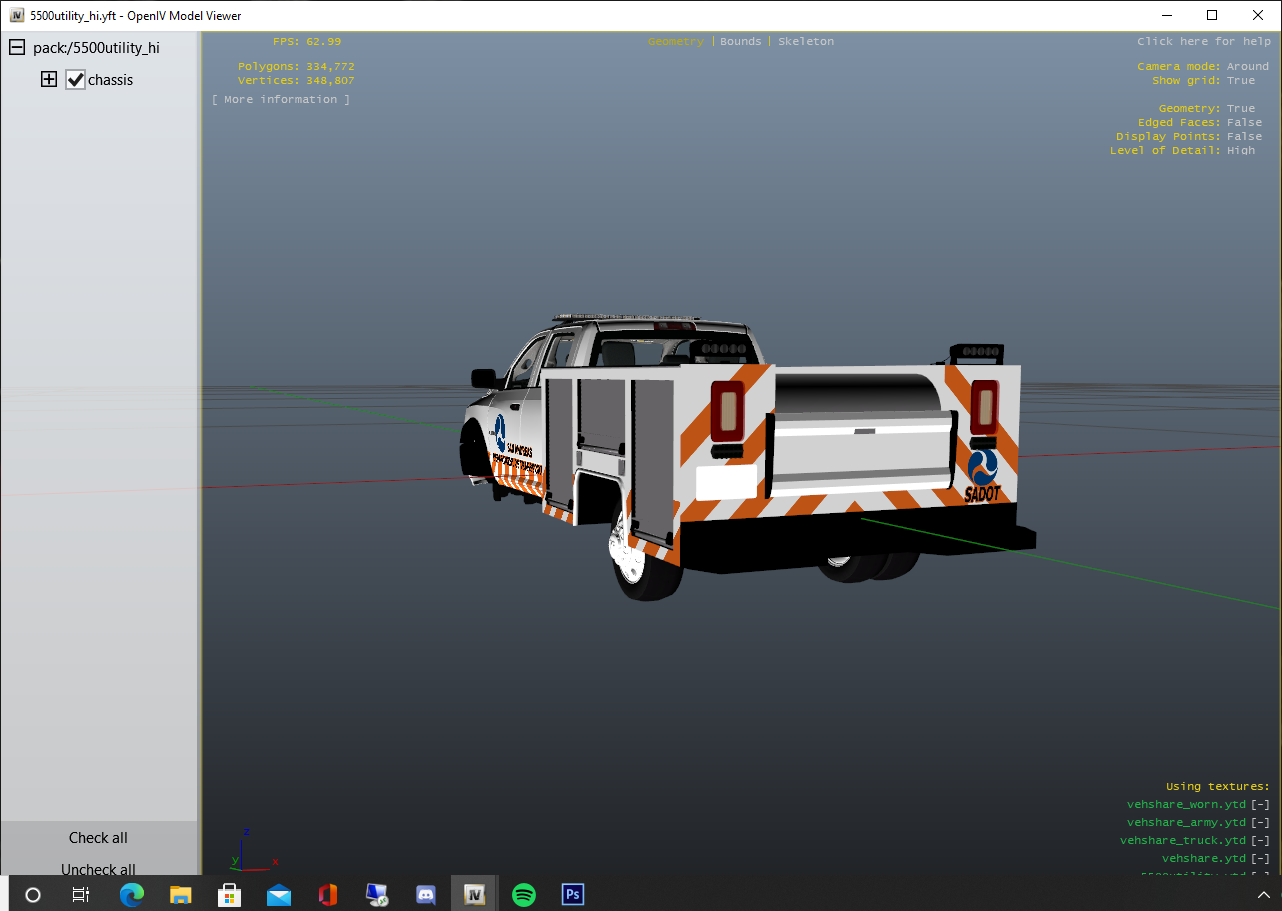Open the Mail app from the taskbar
The width and height of the screenshot is (1282, 911).
click(279, 894)
